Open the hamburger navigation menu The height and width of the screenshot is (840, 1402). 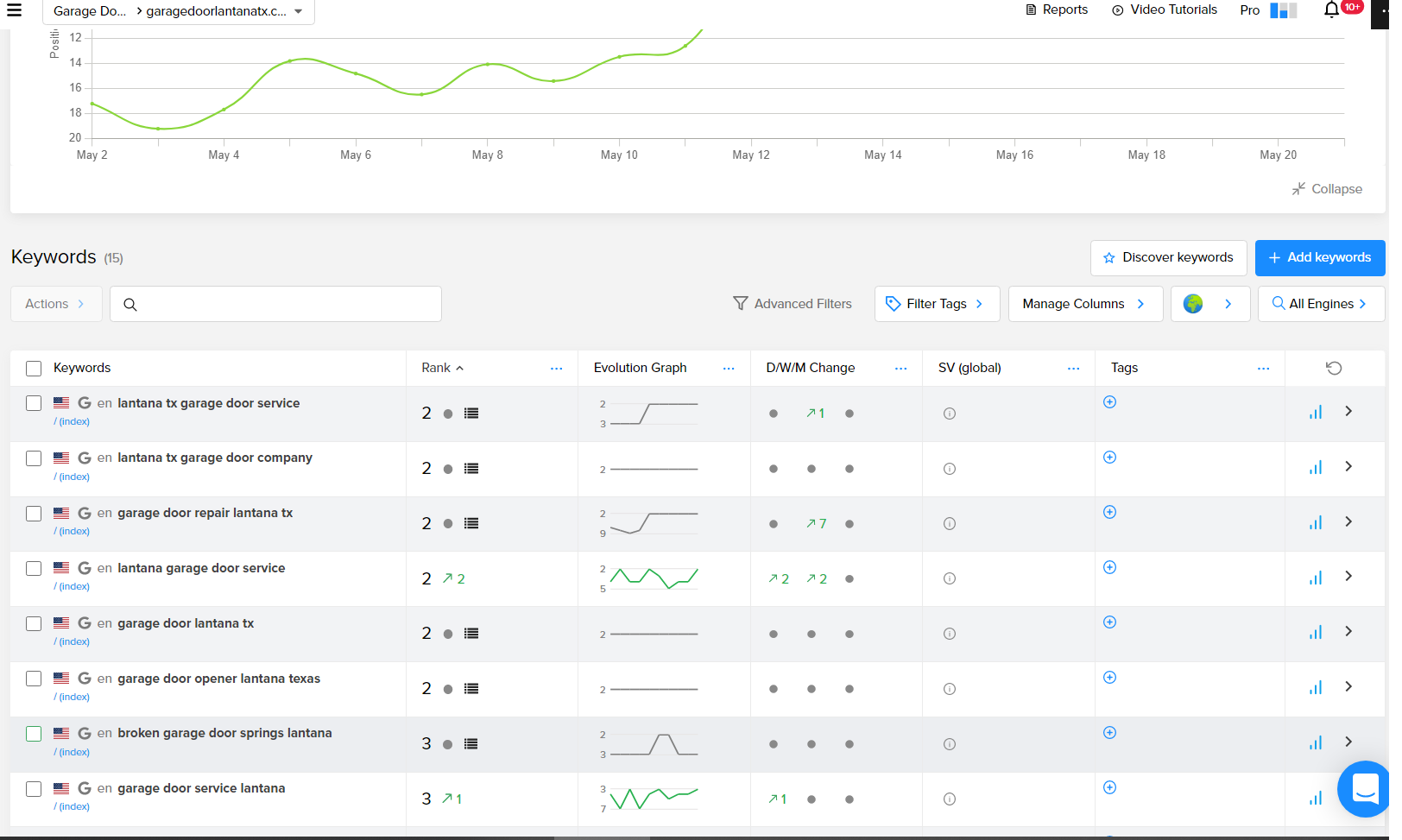(14, 10)
